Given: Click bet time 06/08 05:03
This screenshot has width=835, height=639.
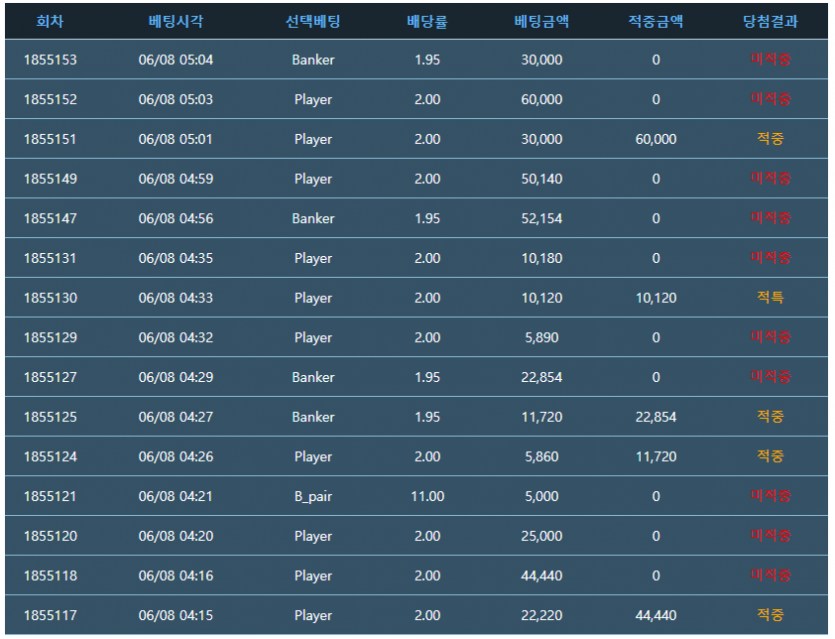Looking at the screenshot, I should [x=176, y=100].
